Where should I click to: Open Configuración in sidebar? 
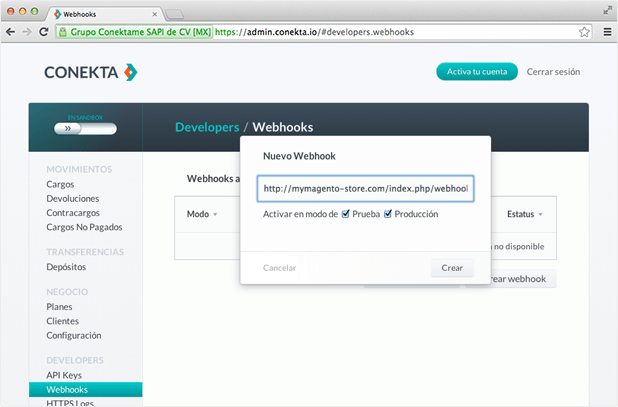tap(74, 336)
